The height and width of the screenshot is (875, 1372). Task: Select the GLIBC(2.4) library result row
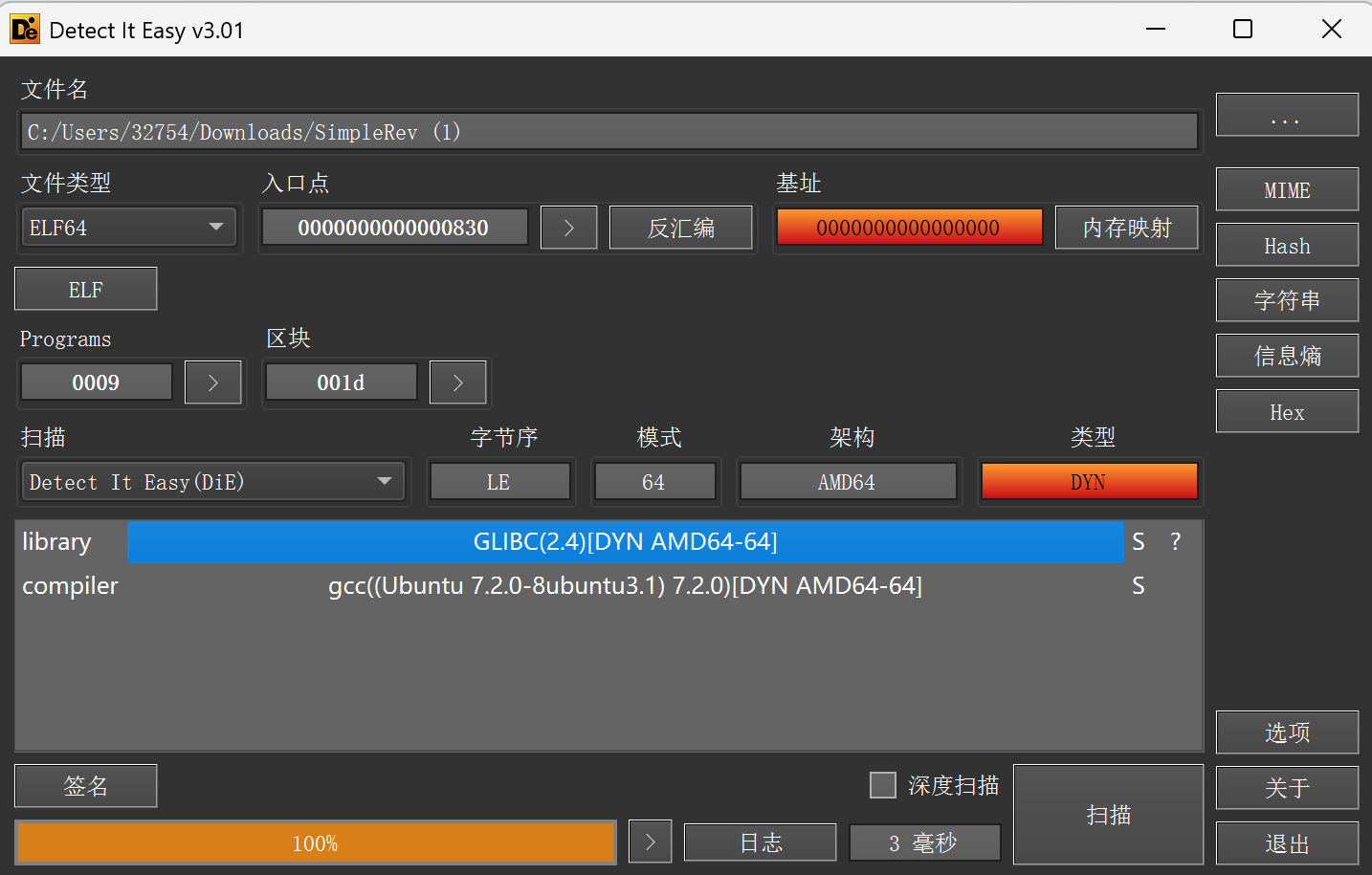(626, 542)
